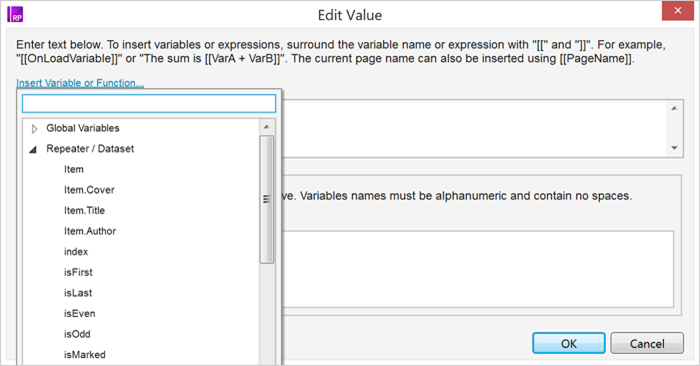Image resolution: width=700 pixels, height=366 pixels.
Task: Select the Item.Author entry
Action: 90,231
